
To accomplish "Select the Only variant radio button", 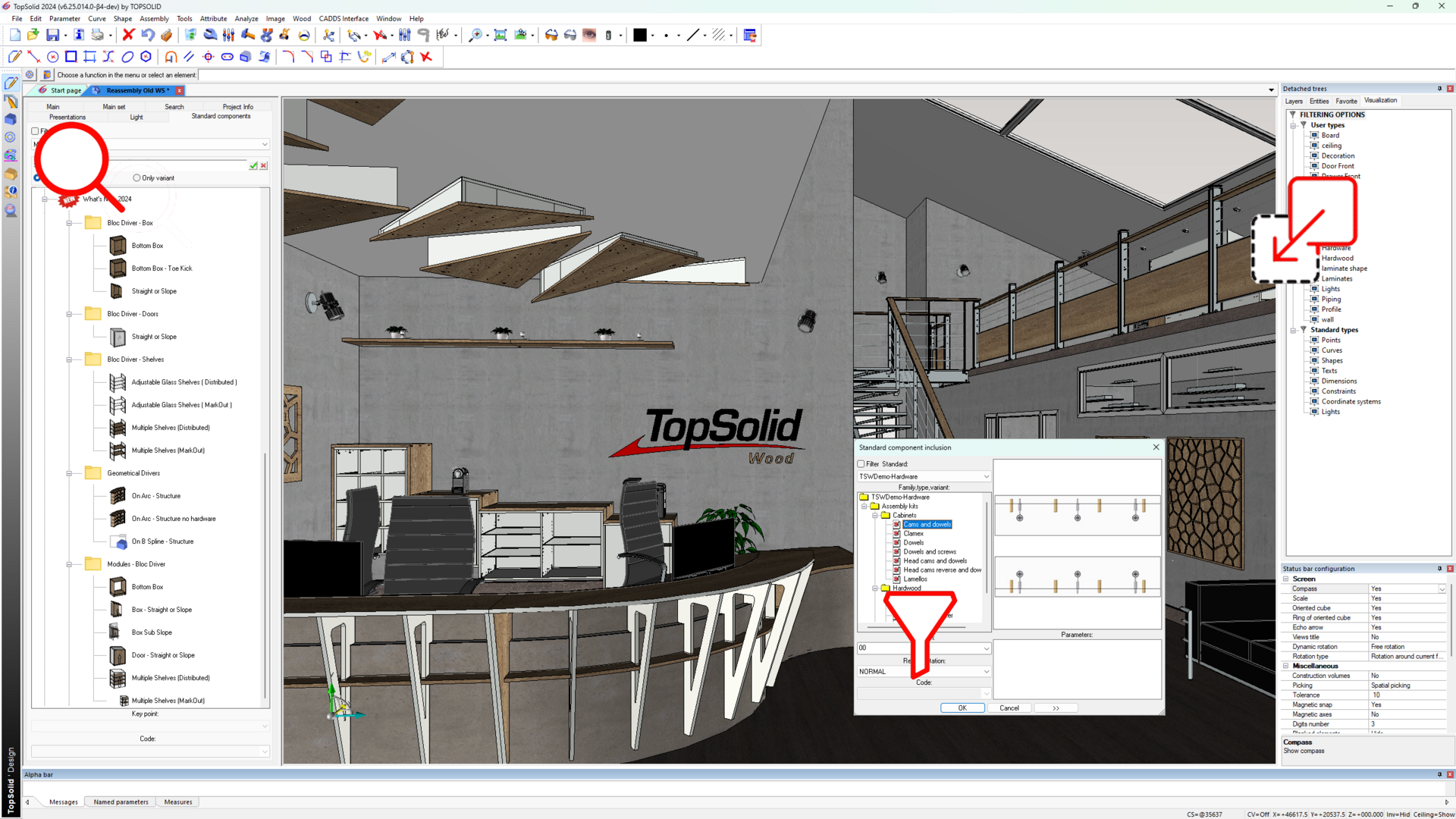I will click(136, 177).
